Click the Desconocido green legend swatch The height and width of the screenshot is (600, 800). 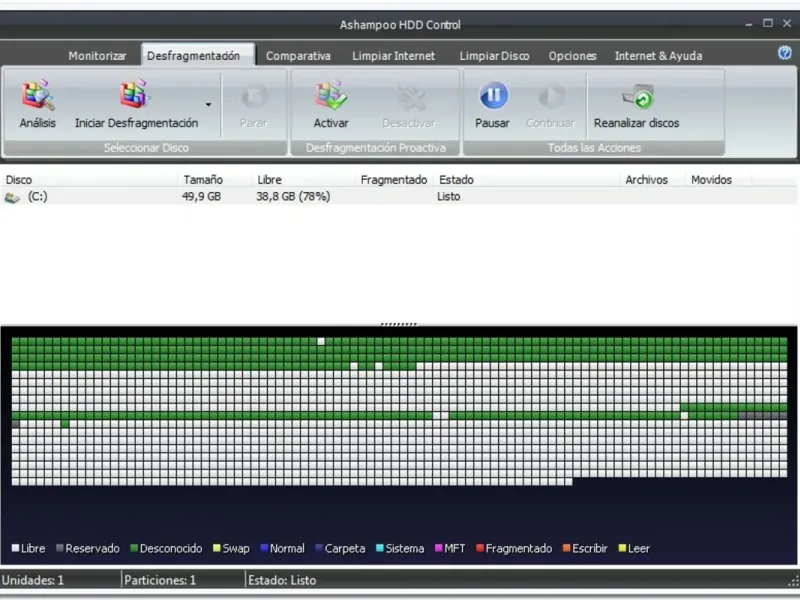click(x=134, y=548)
